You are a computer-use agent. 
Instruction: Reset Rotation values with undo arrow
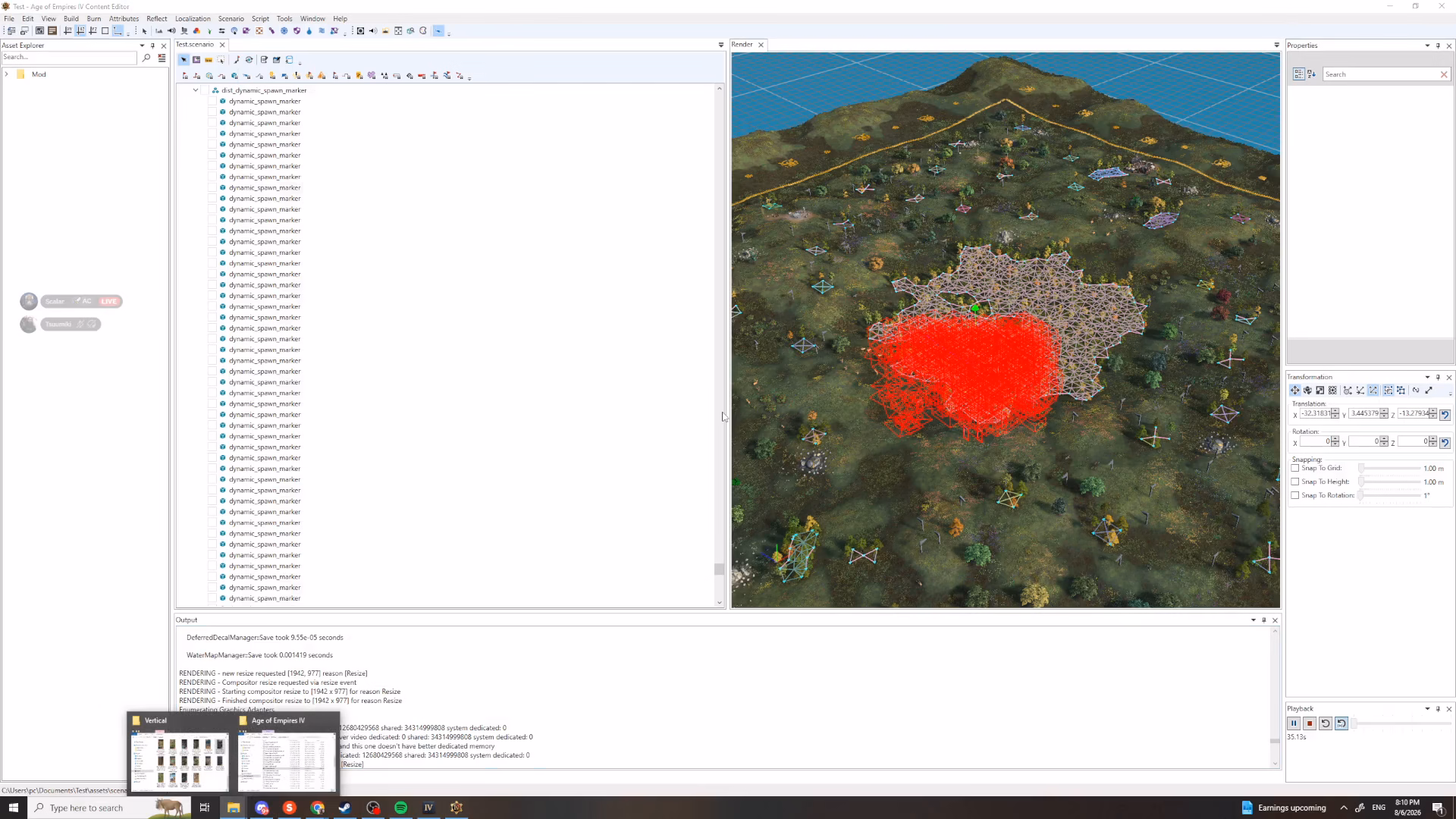click(x=1445, y=443)
